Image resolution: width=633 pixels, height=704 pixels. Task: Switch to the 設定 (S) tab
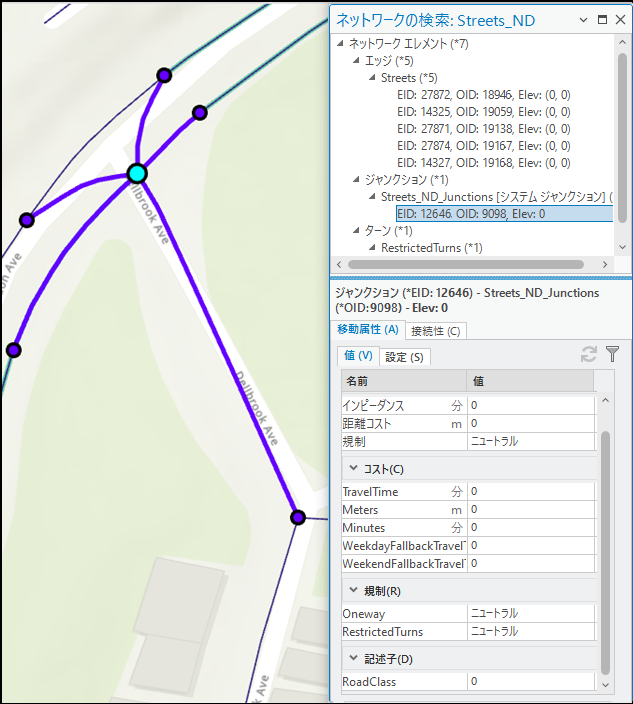click(403, 356)
